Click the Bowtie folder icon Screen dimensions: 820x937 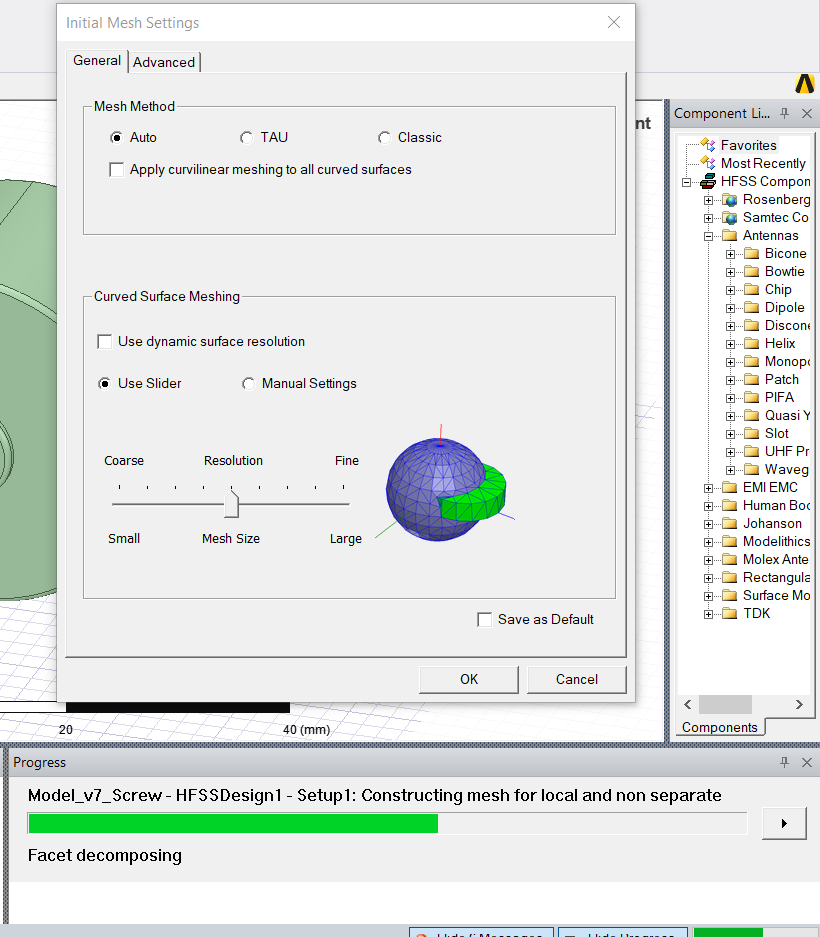(752, 271)
